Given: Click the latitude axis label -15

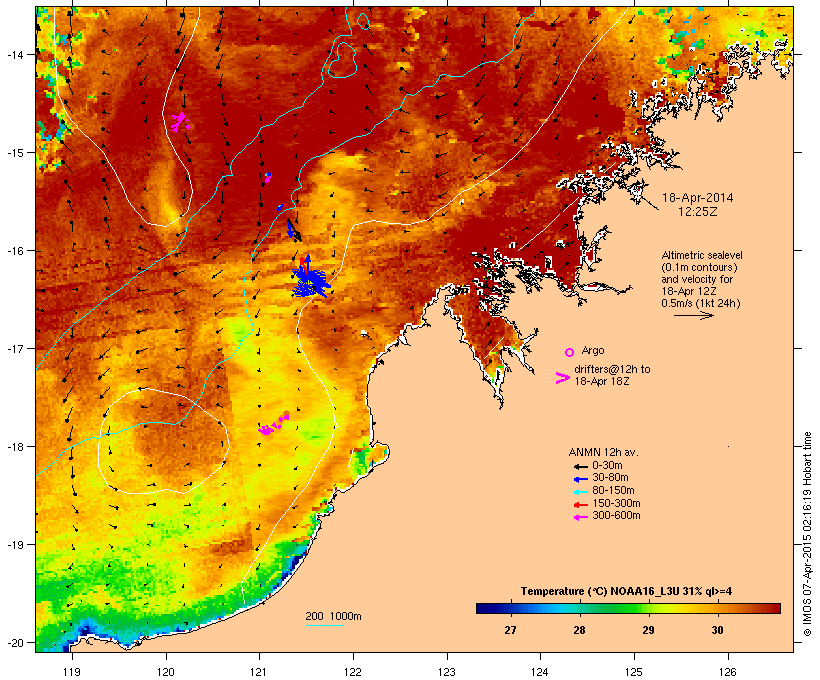Looking at the screenshot, I should point(14,152).
